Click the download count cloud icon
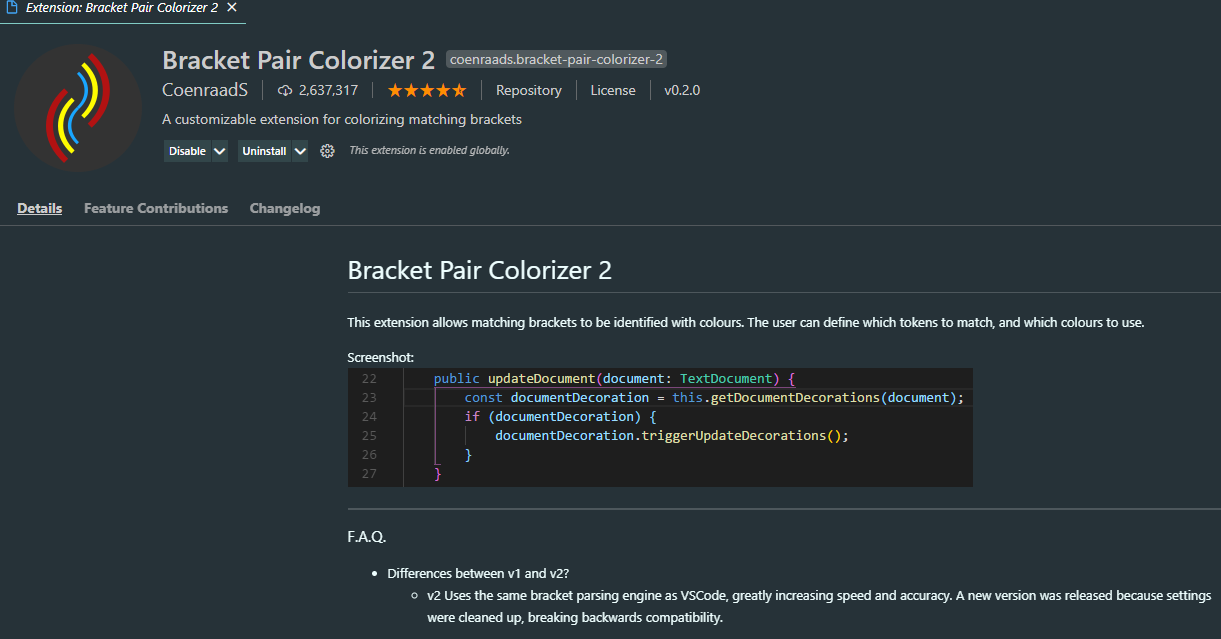This screenshot has height=639, width=1221. [x=285, y=90]
